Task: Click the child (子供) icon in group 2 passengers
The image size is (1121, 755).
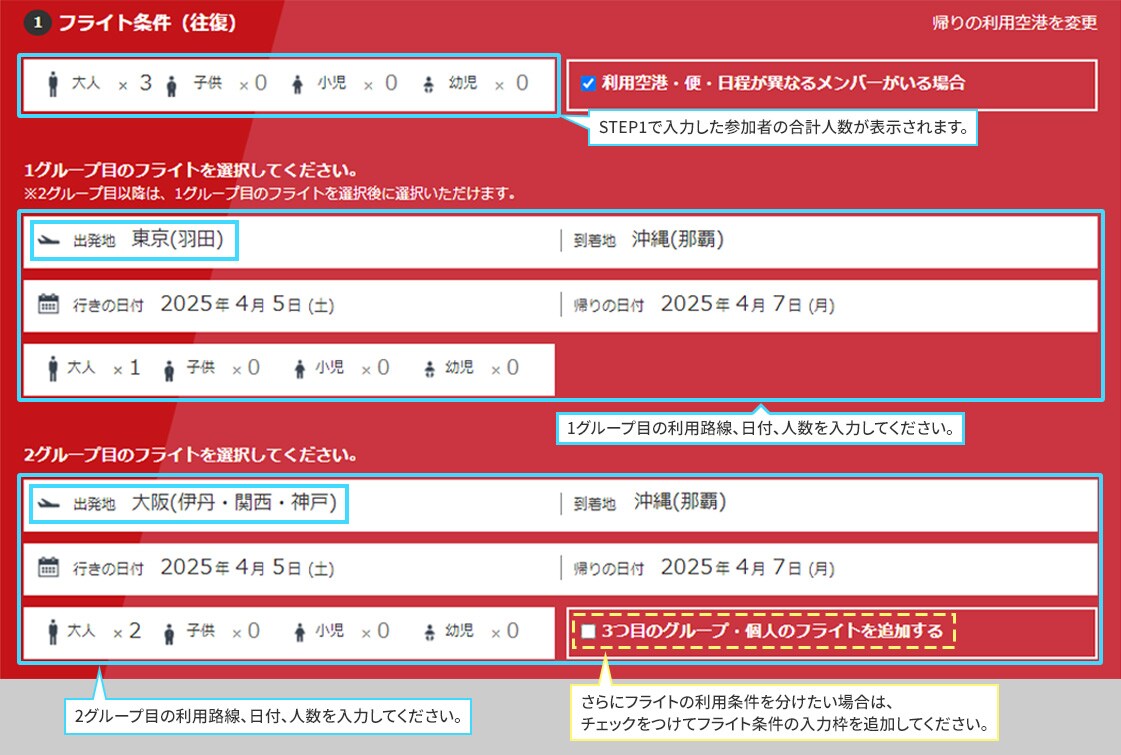Action: click(168, 632)
